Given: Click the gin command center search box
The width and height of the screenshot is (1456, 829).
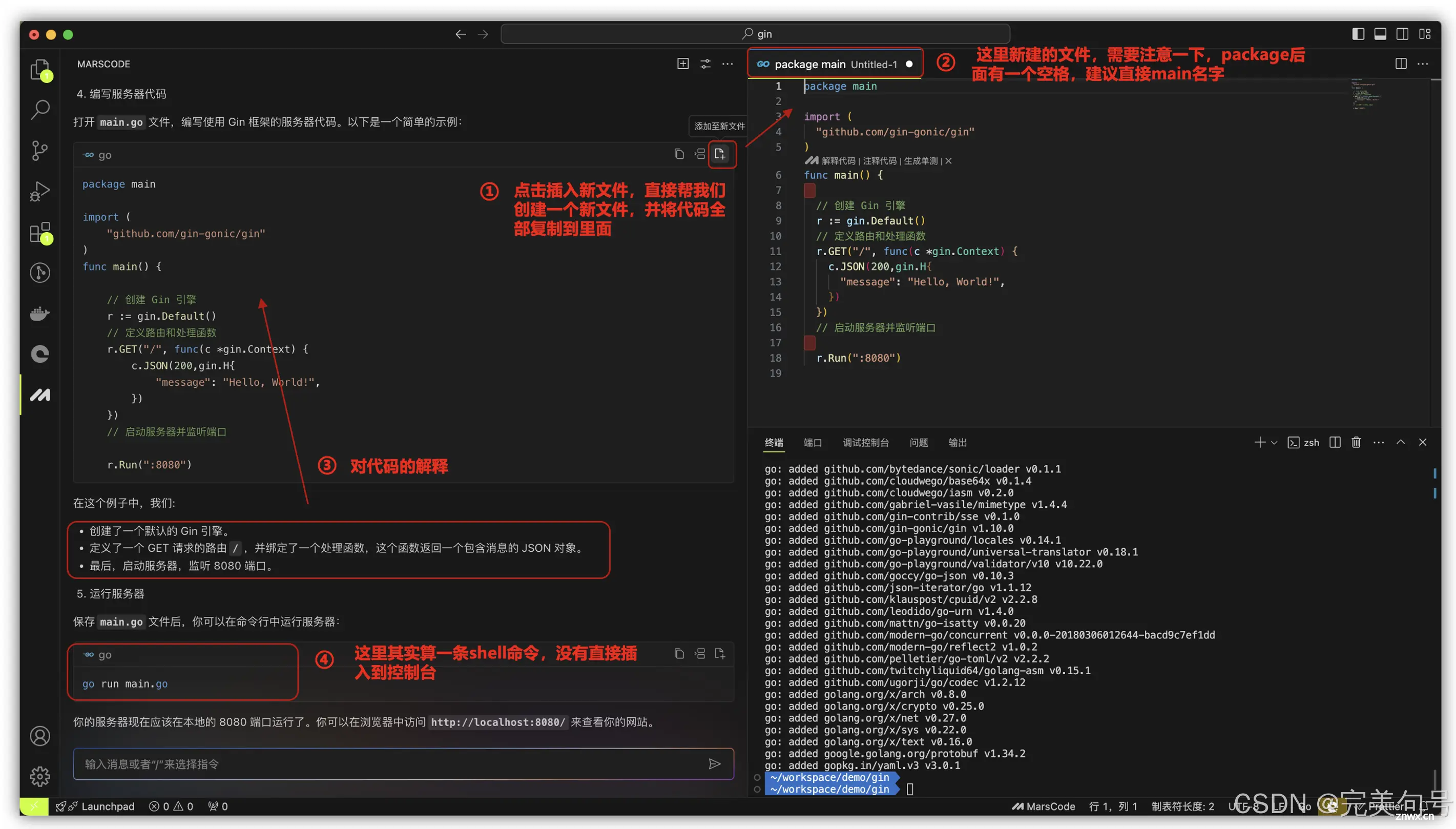Looking at the screenshot, I should [755, 34].
